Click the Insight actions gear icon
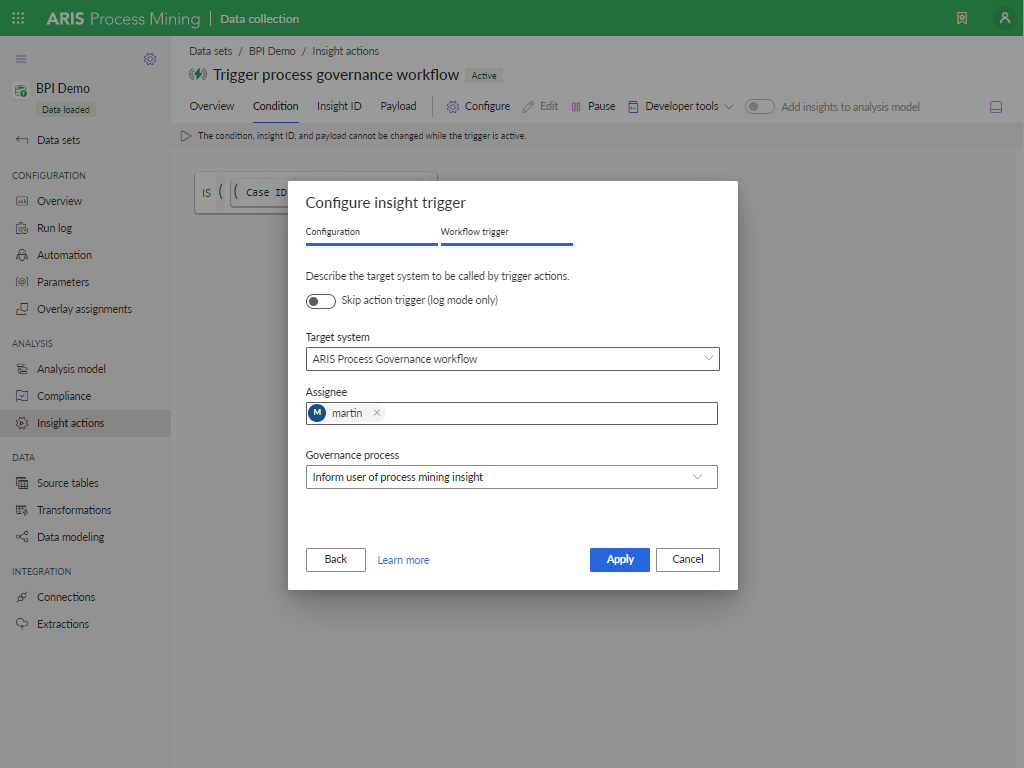This screenshot has height=768, width=1024. point(22,423)
